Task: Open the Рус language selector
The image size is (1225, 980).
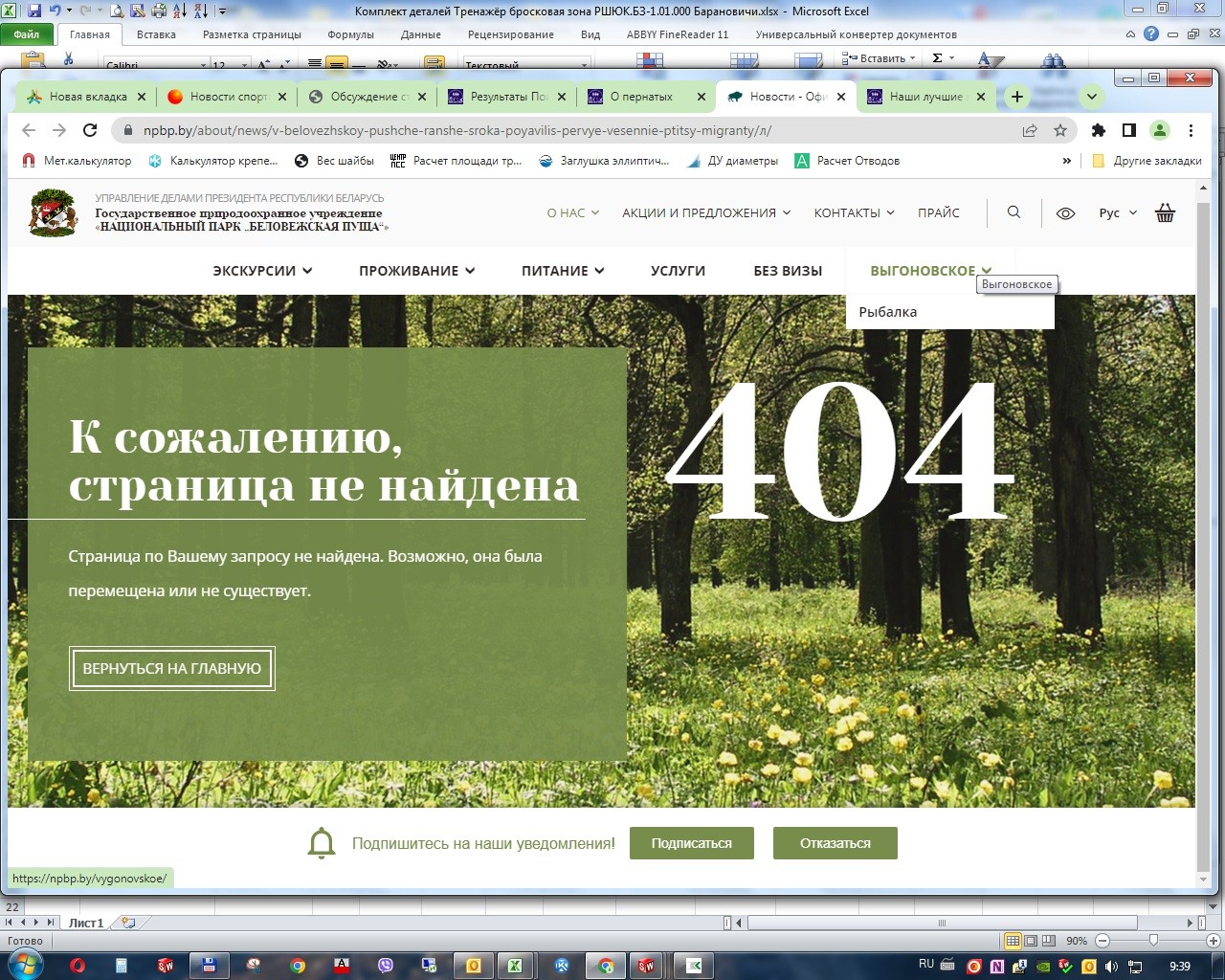Action: pos(1118,212)
